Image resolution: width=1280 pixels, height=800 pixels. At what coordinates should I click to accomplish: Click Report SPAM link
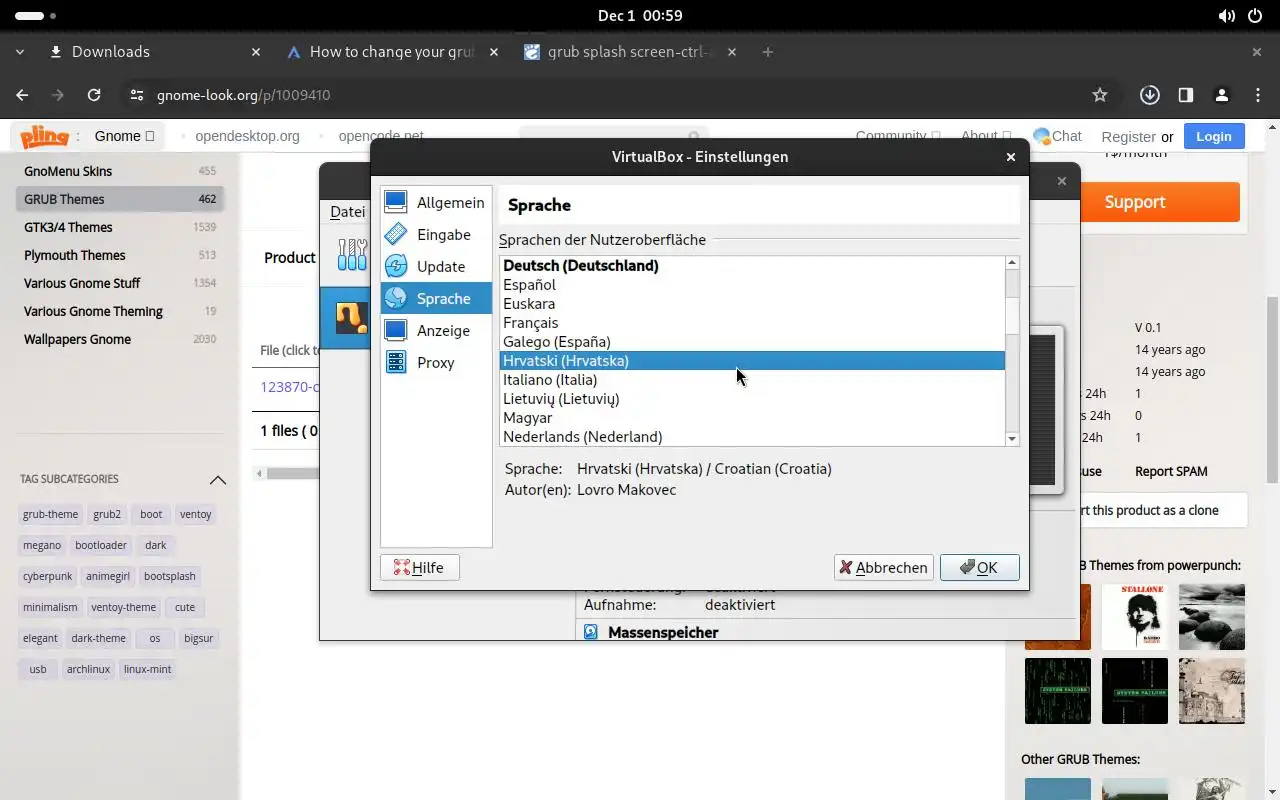click(1171, 471)
